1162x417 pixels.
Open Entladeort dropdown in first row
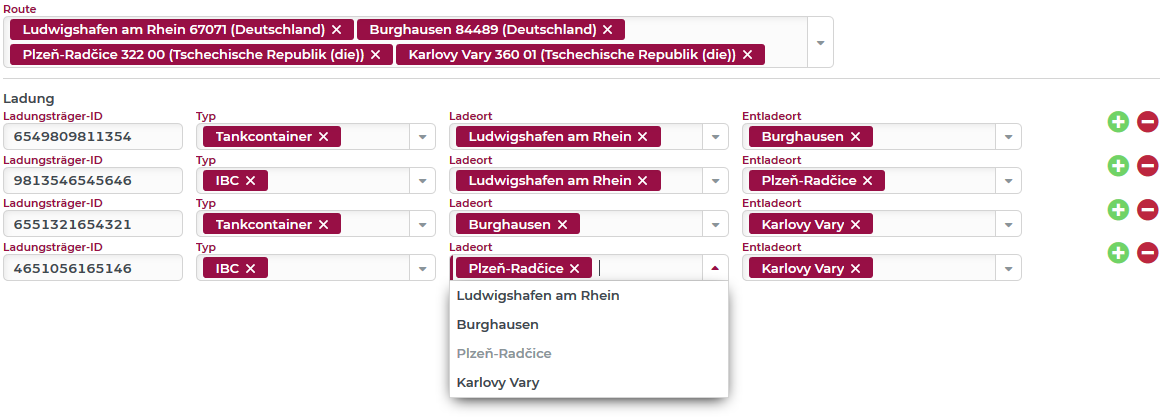1008,137
